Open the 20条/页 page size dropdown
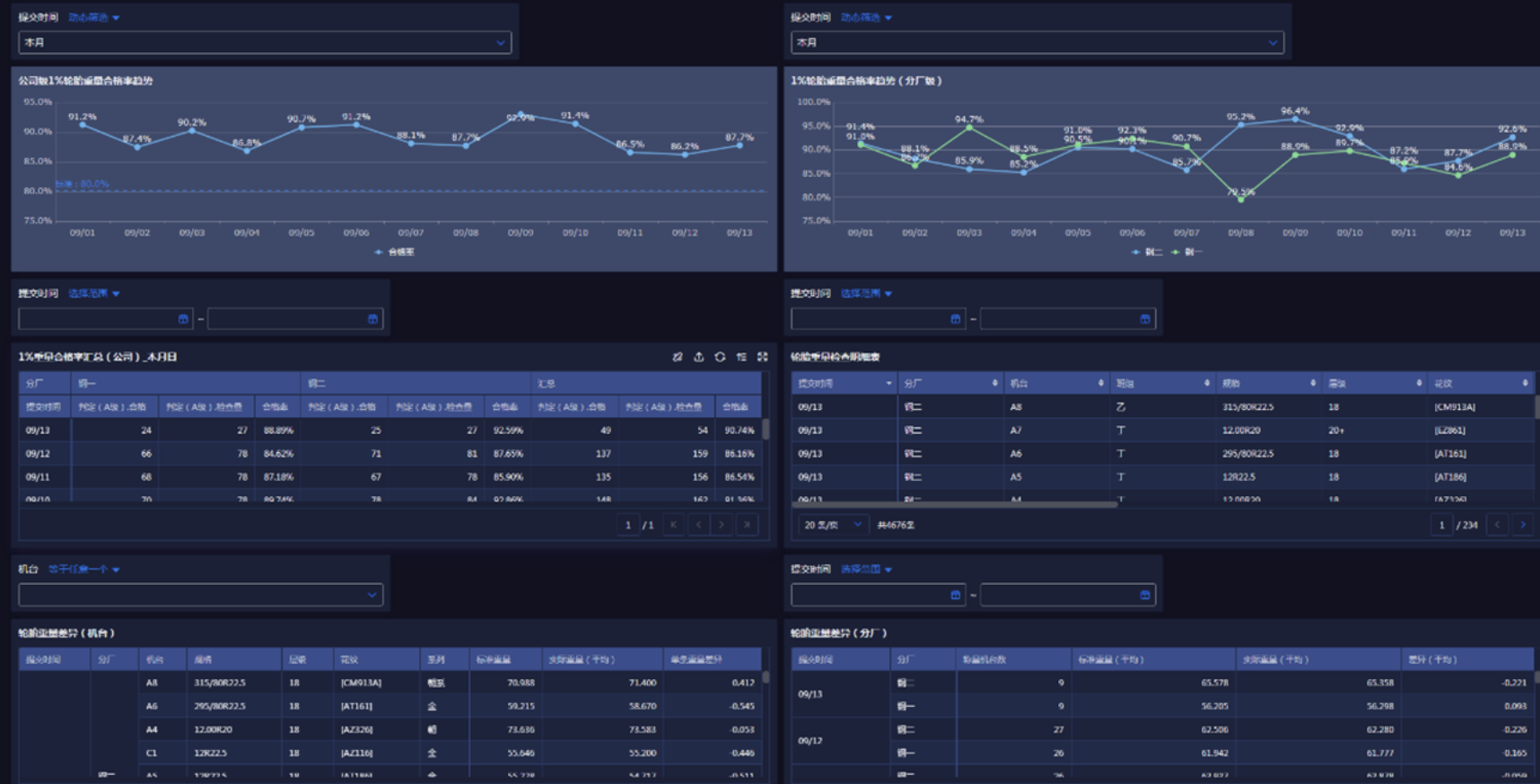Screen dimensions: 1540x784 point(832,525)
